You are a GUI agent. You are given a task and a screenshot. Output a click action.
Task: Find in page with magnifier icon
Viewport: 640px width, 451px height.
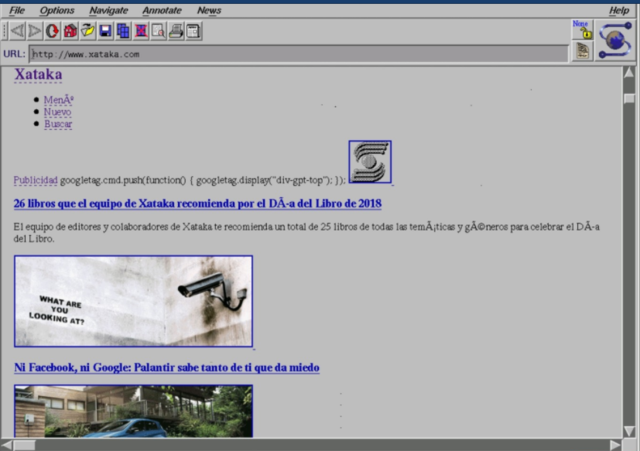point(158,31)
